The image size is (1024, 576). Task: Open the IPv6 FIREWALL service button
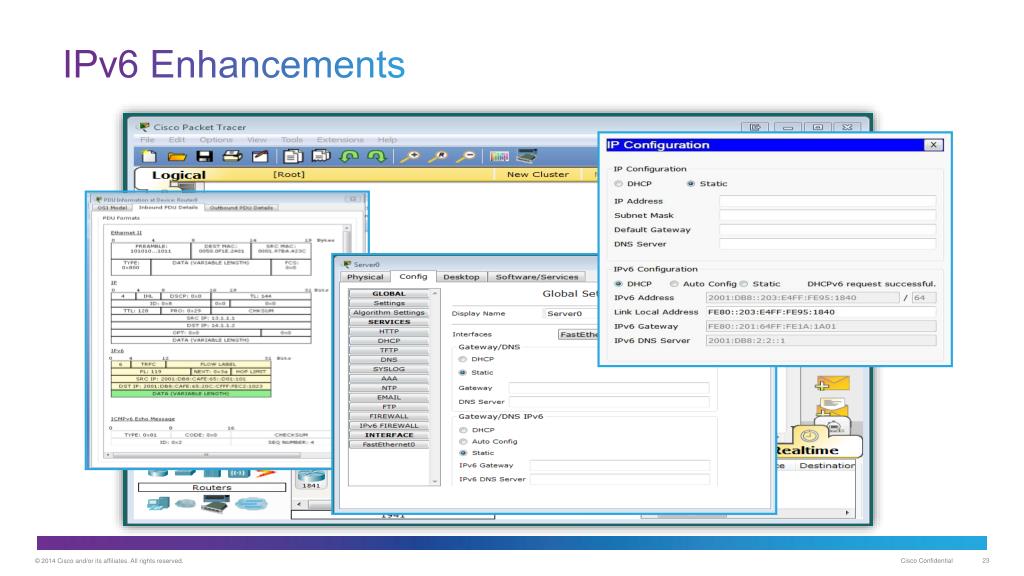[389, 425]
